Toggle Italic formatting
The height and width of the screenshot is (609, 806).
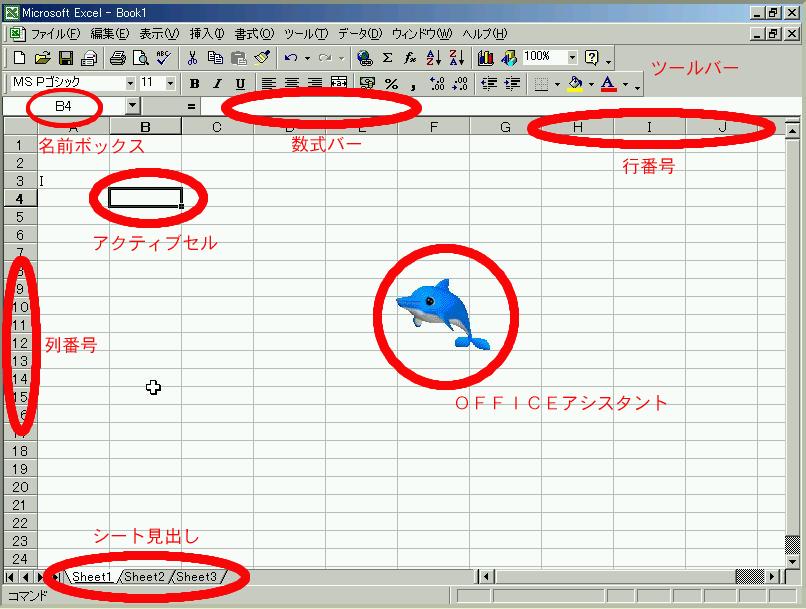[218, 84]
